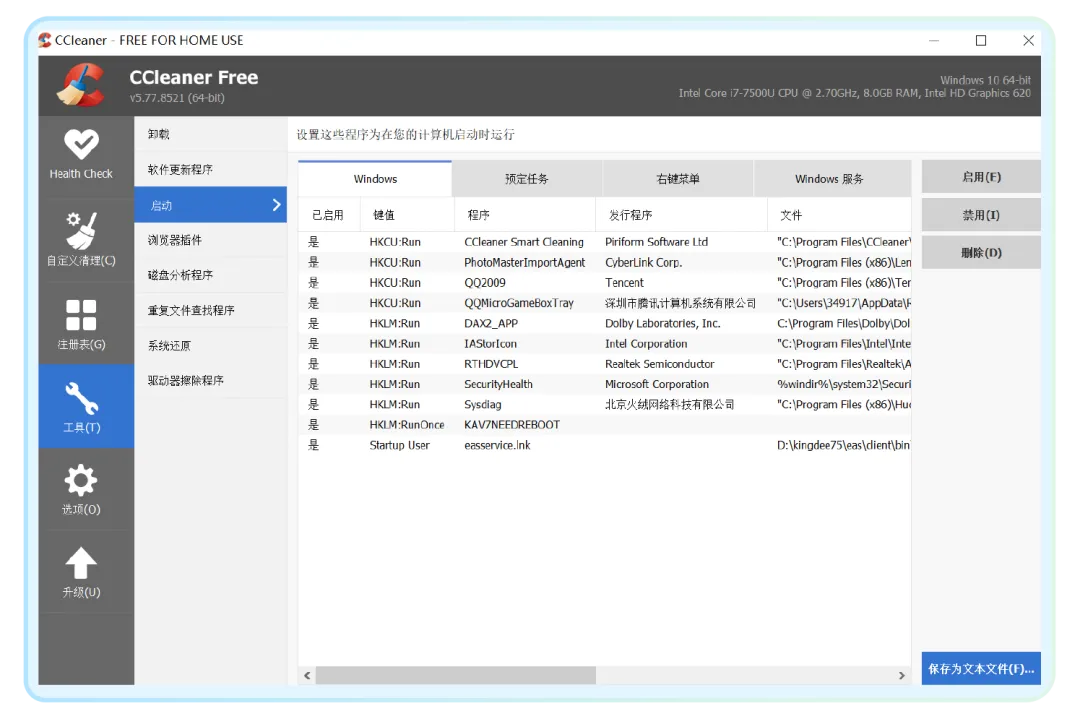1080x719 pixels.
Task: Open the Registry (注册表) section
Action: (x=81, y=324)
